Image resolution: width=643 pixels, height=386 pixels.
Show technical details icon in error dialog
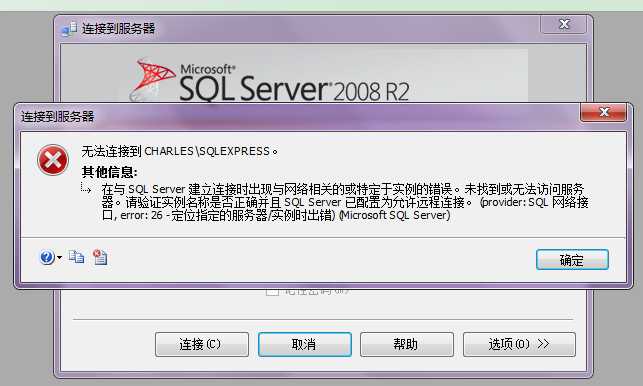pos(100,257)
